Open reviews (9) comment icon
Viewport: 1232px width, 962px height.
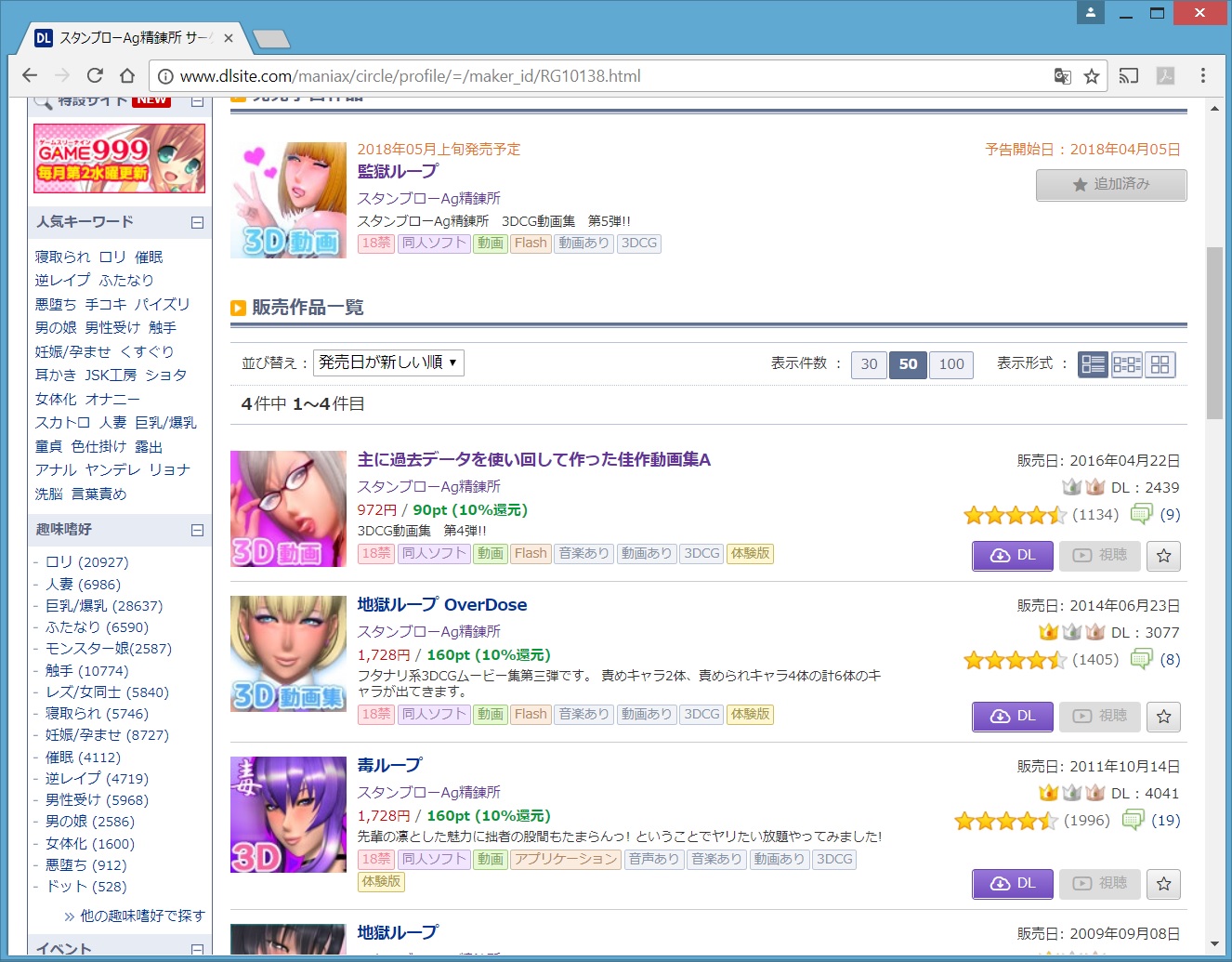pyautogui.click(x=1141, y=514)
